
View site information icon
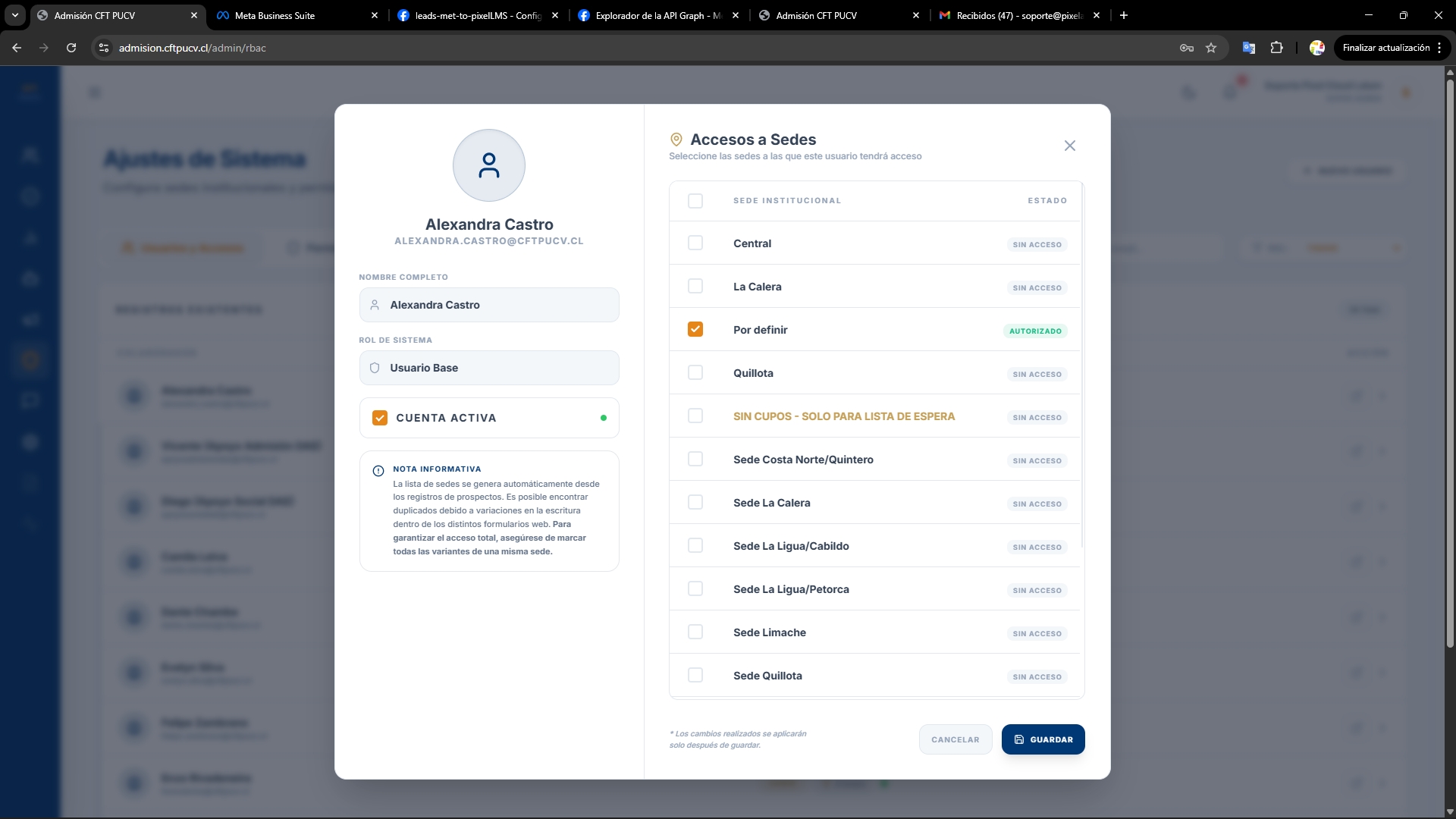104,48
